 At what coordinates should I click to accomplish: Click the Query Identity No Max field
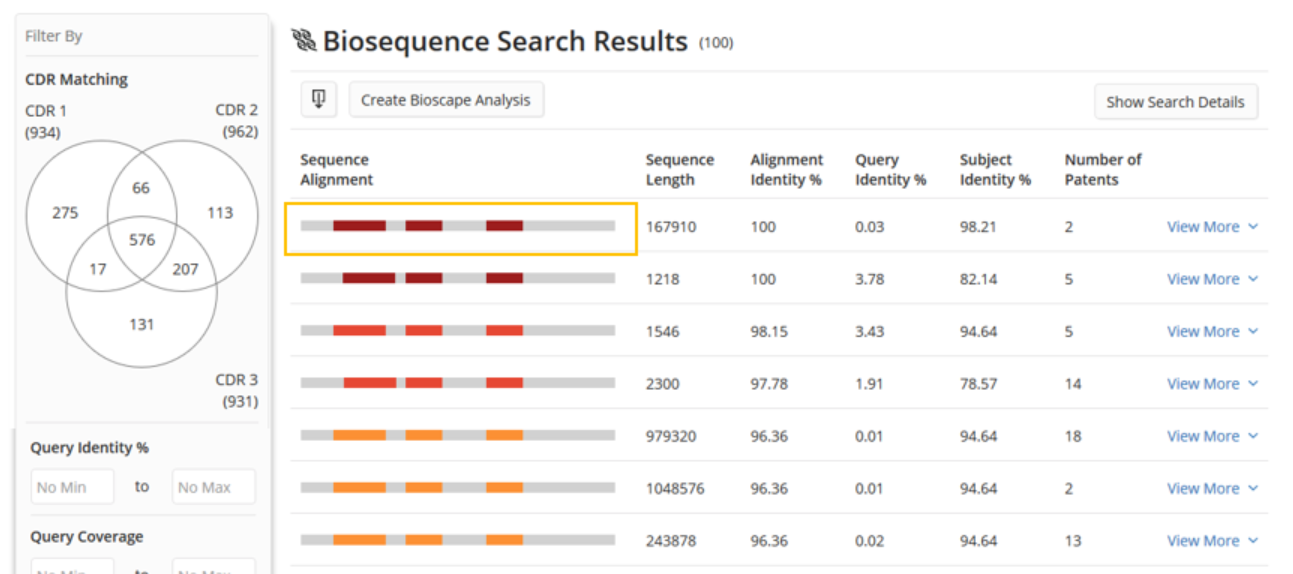coord(213,487)
